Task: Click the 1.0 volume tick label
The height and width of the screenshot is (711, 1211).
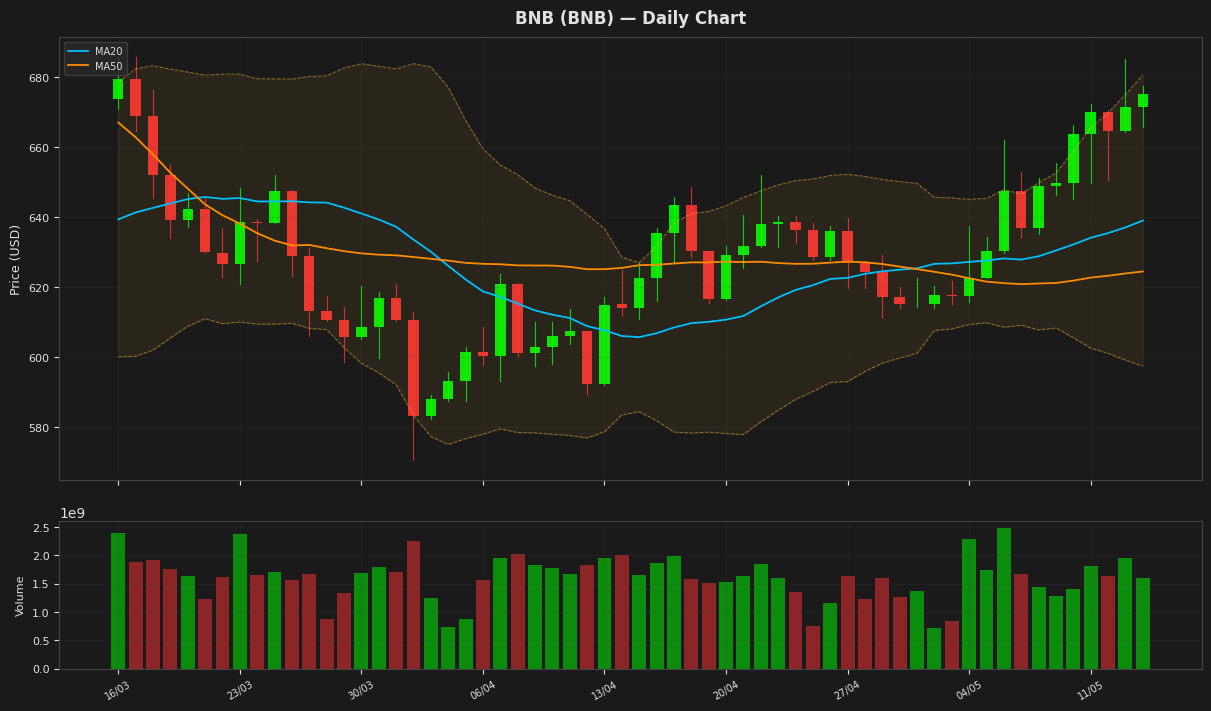Action: 43,613
